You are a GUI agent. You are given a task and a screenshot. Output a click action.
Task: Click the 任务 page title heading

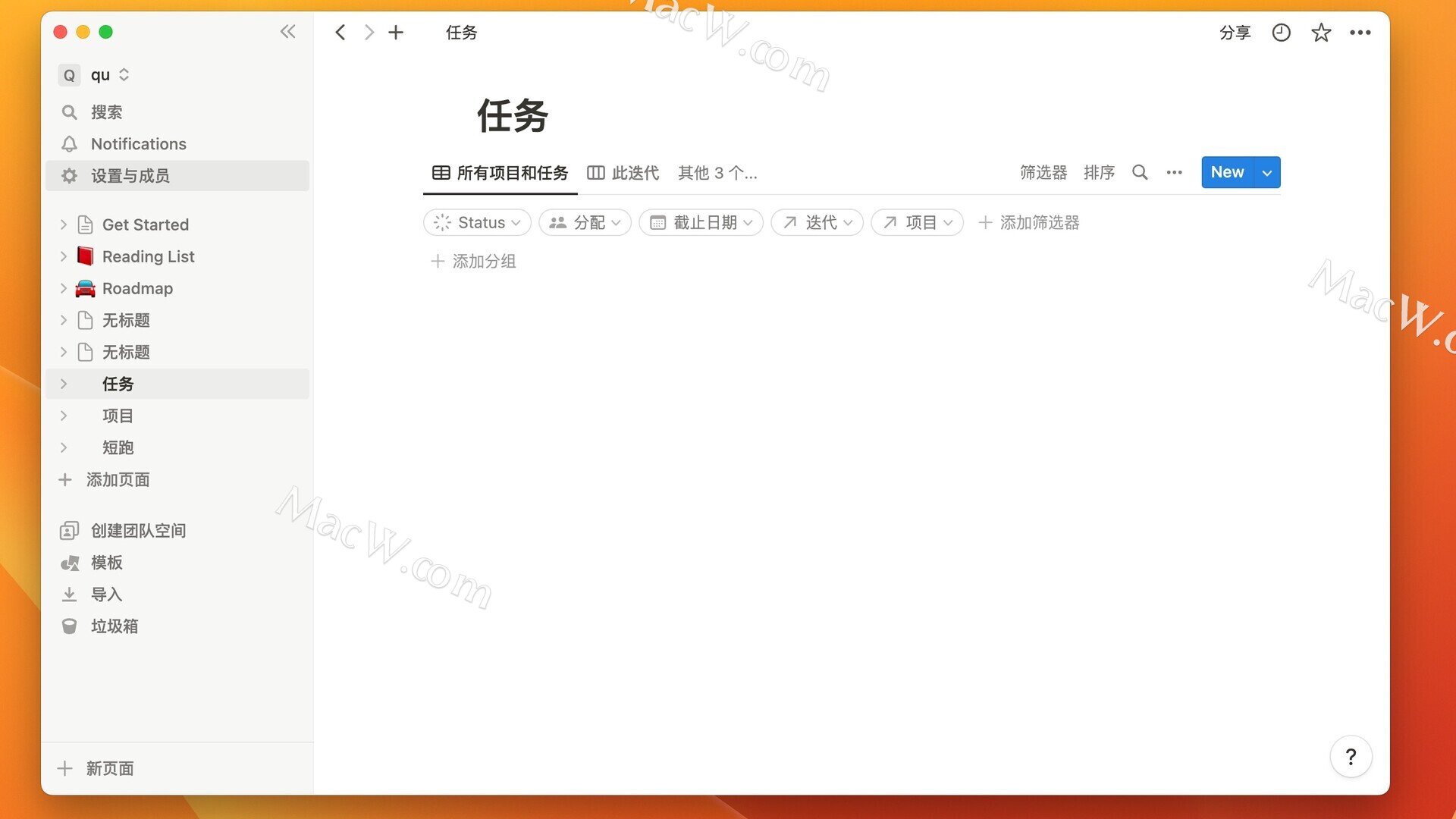click(513, 116)
